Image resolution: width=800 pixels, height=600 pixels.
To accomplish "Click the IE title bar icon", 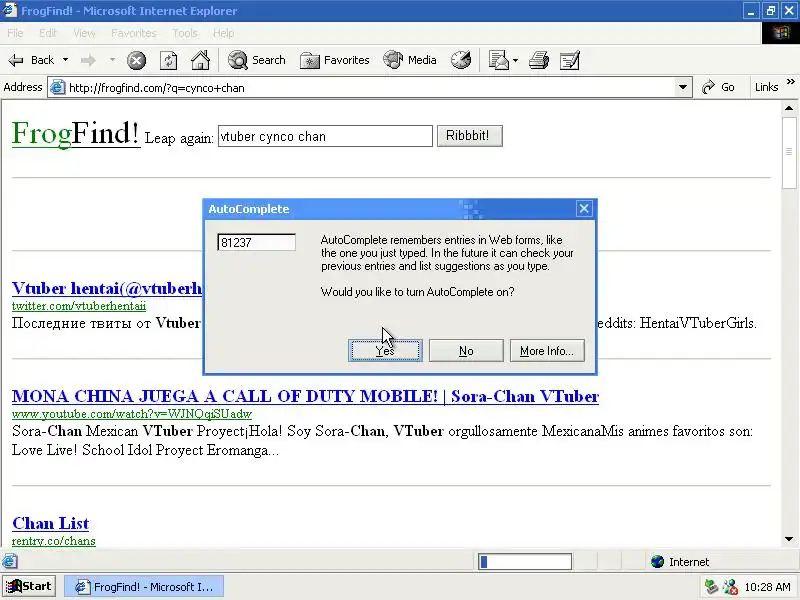I will click(10, 10).
